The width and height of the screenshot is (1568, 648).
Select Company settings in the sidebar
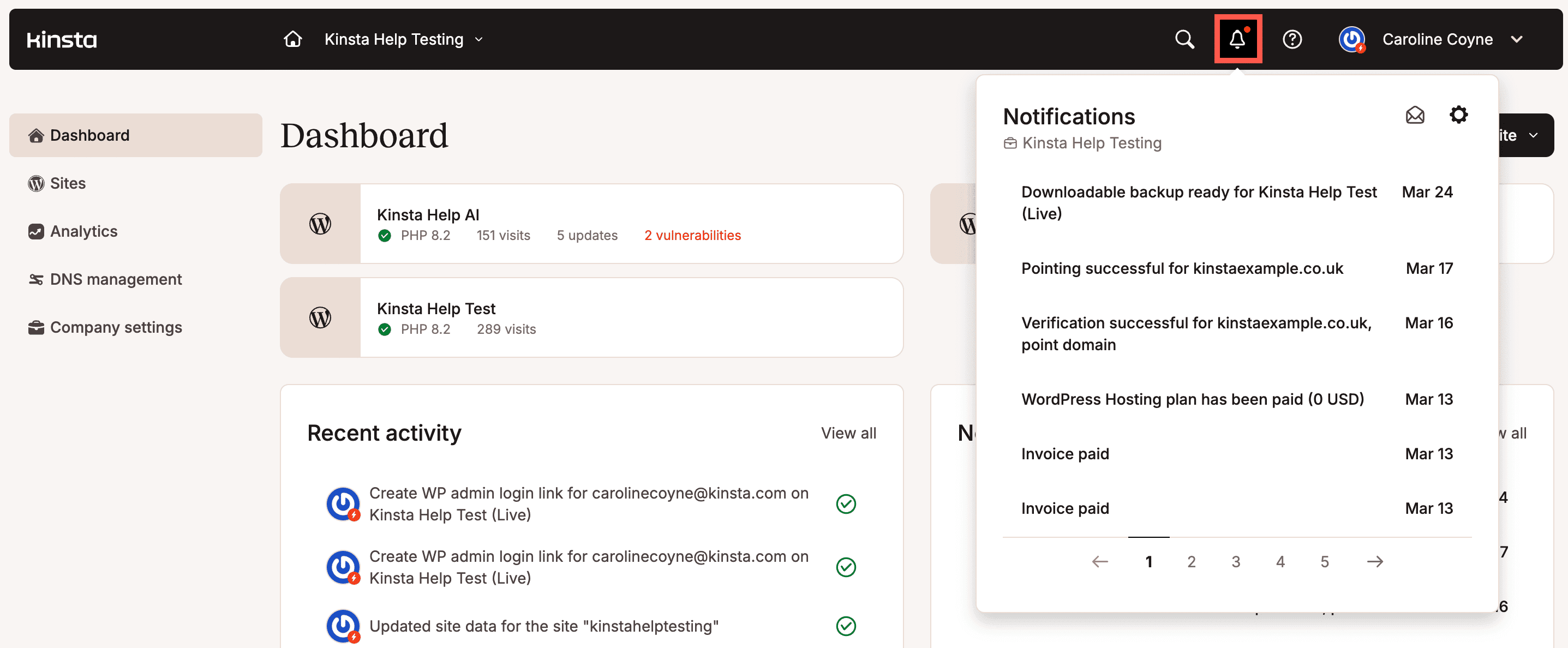click(116, 327)
